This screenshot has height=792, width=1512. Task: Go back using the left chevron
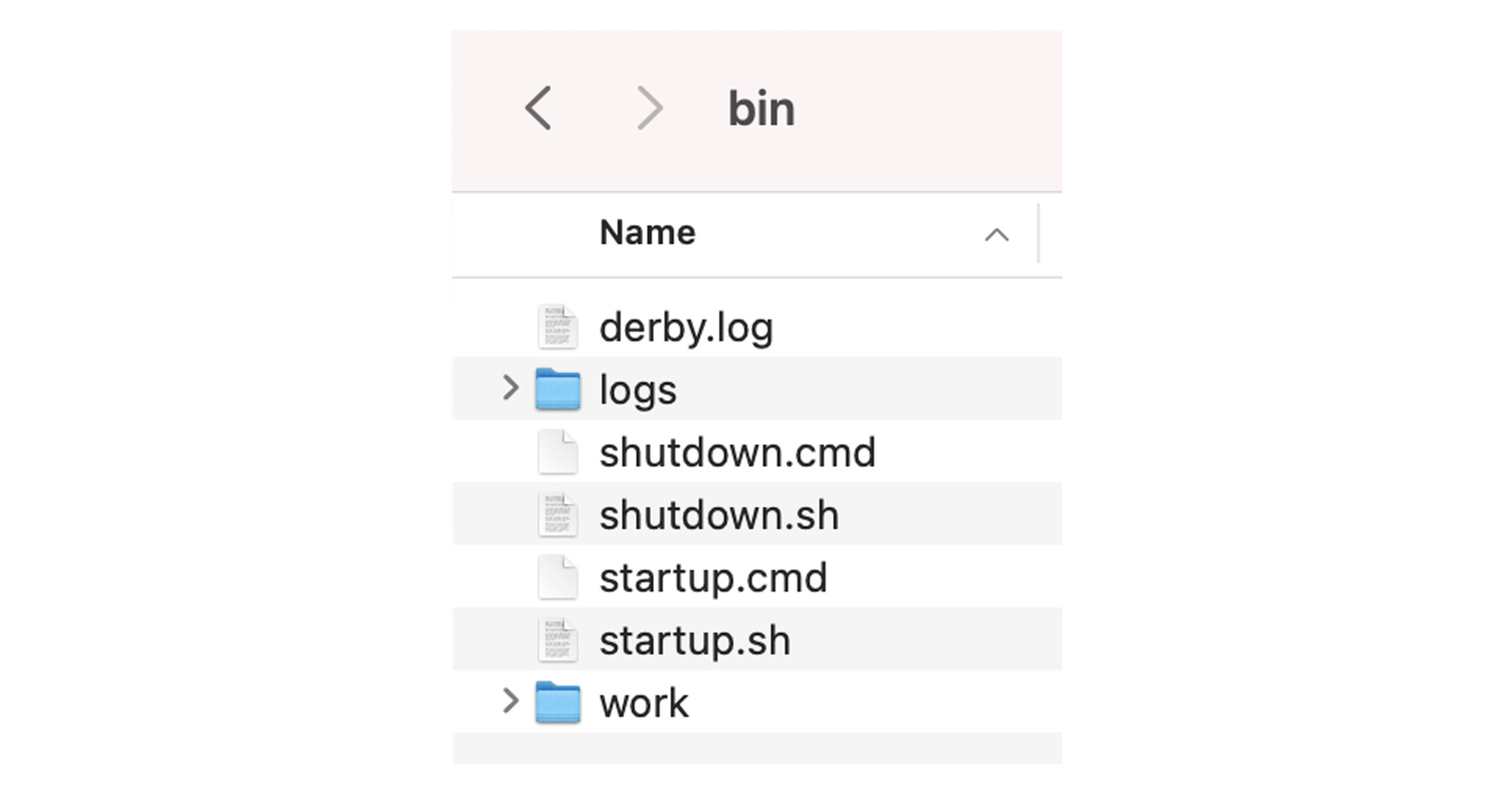click(538, 108)
